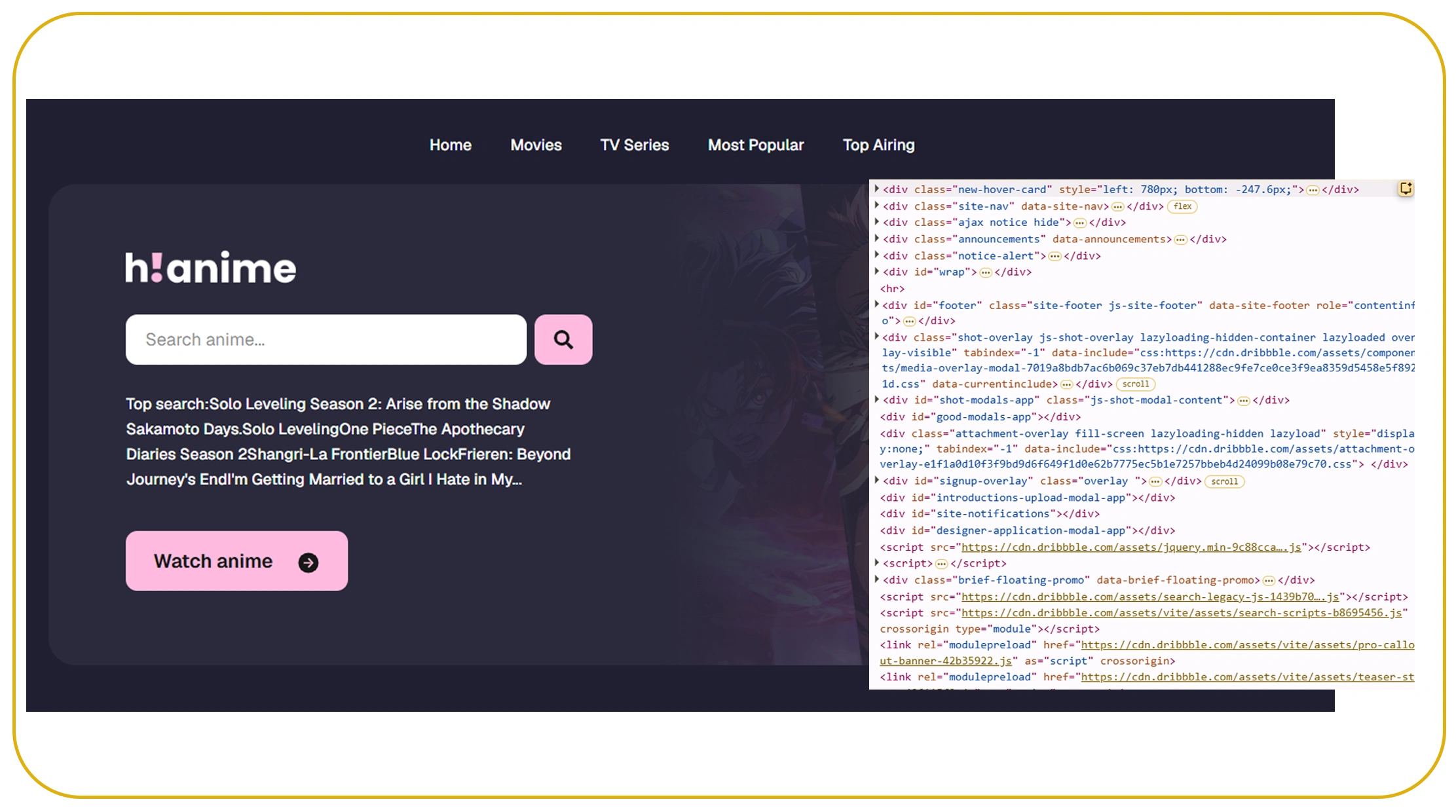Viewport: 1456px width, 812px height.
Task: Click ellipsis in signup-overlay node
Action: point(1155,482)
